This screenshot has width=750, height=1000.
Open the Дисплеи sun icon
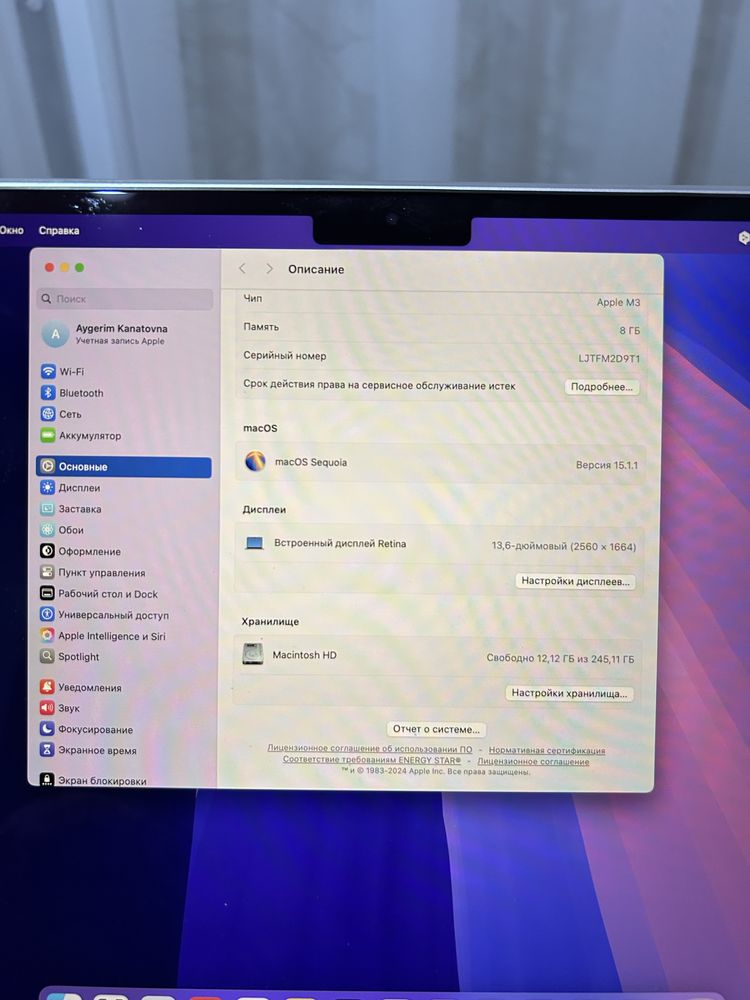(48, 488)
